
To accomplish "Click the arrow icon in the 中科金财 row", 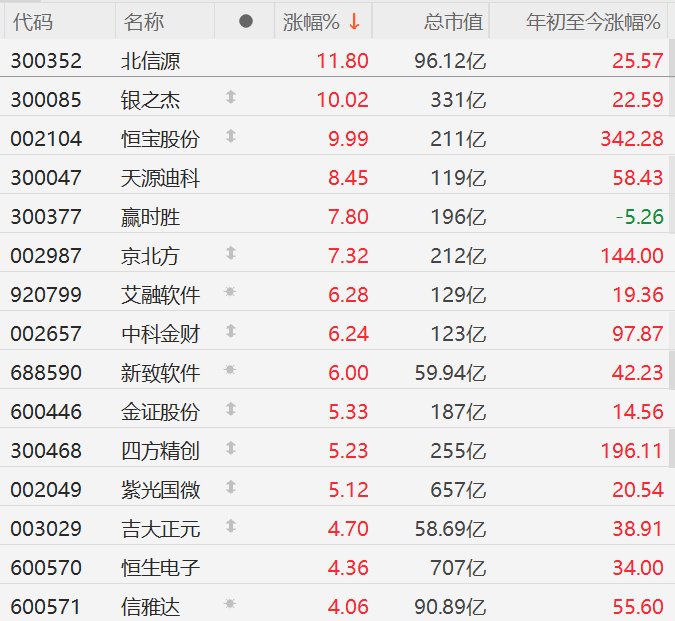I will tap(231, 331).
